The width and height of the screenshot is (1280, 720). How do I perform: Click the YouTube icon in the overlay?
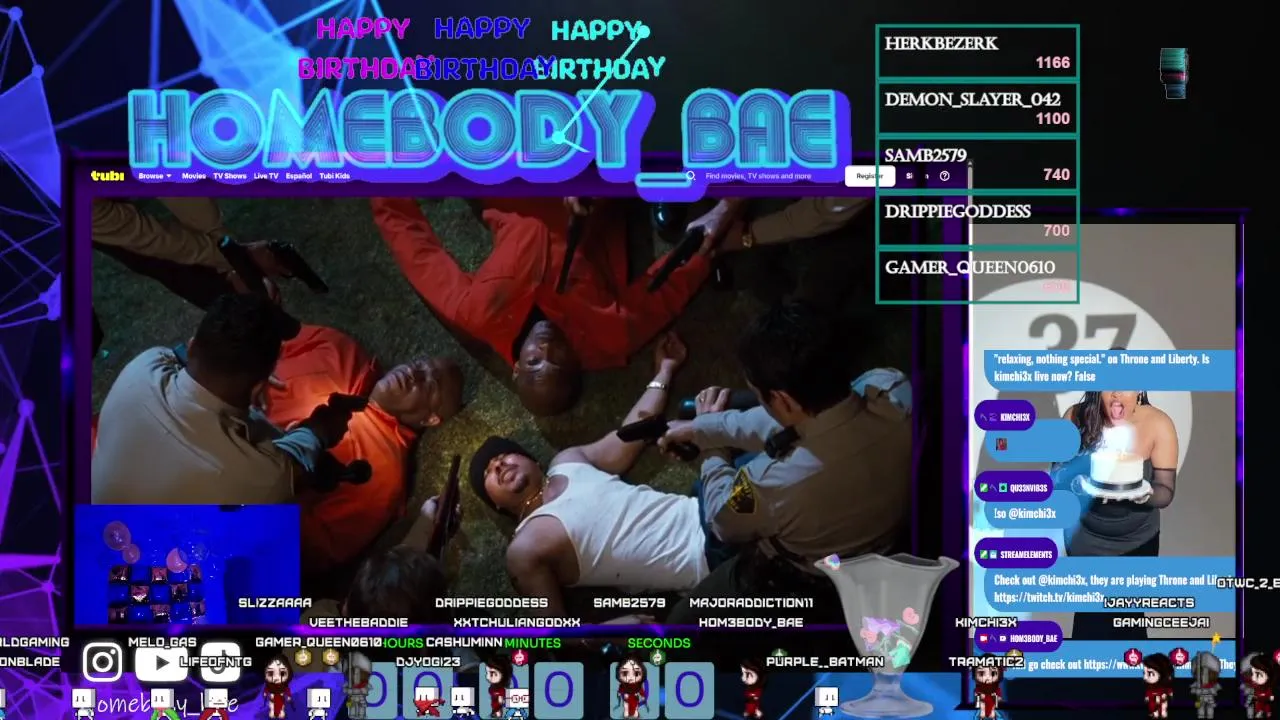point(162,662)
